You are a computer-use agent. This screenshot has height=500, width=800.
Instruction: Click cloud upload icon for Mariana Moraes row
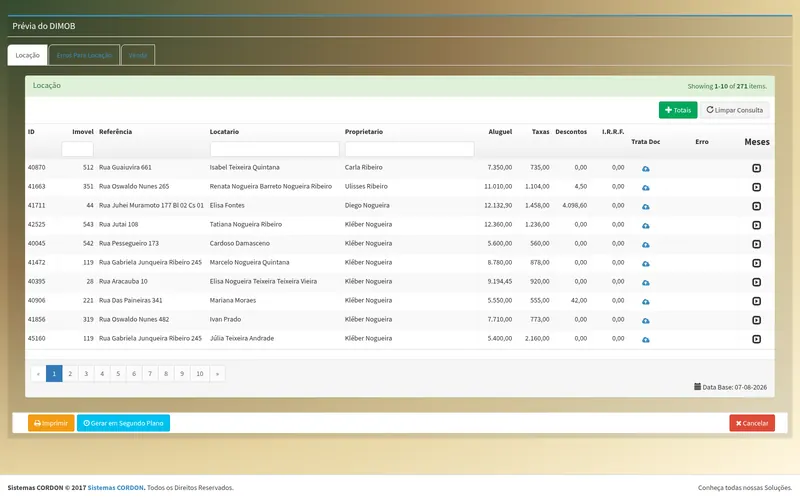[645, 302]
